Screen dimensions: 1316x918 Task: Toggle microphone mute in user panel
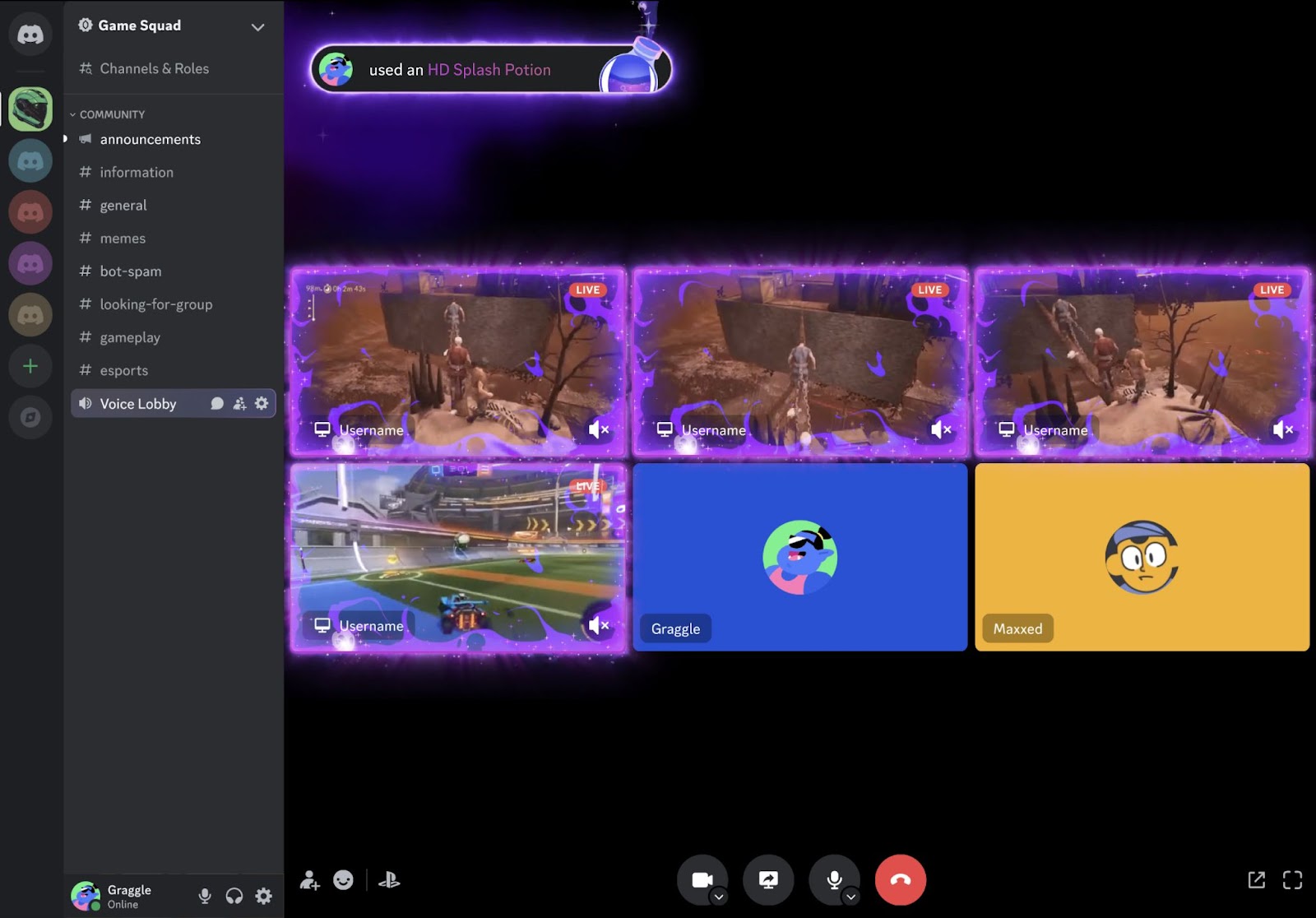pyautogui.click(x=205, y=896)
